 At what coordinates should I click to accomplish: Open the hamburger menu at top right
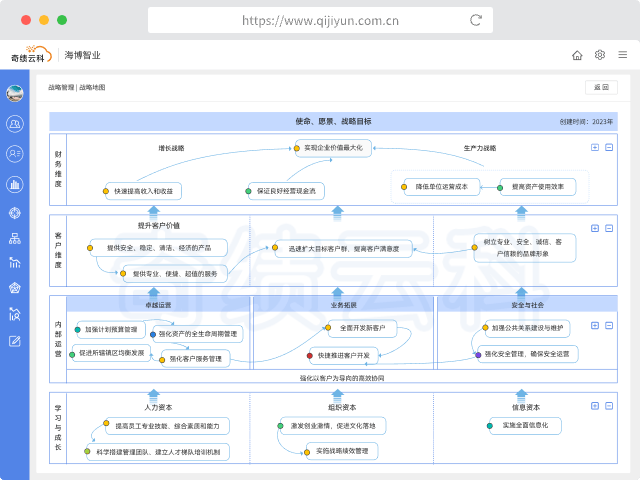[x=622, y=55]
